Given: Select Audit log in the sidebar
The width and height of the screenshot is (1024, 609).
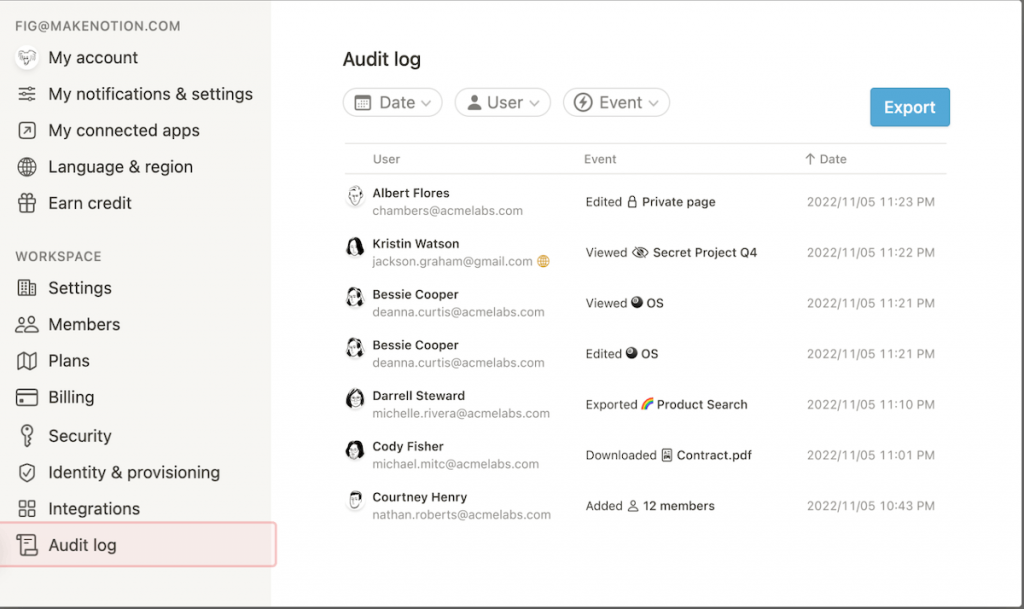Looking at the screenshot, I should [82, 545].
